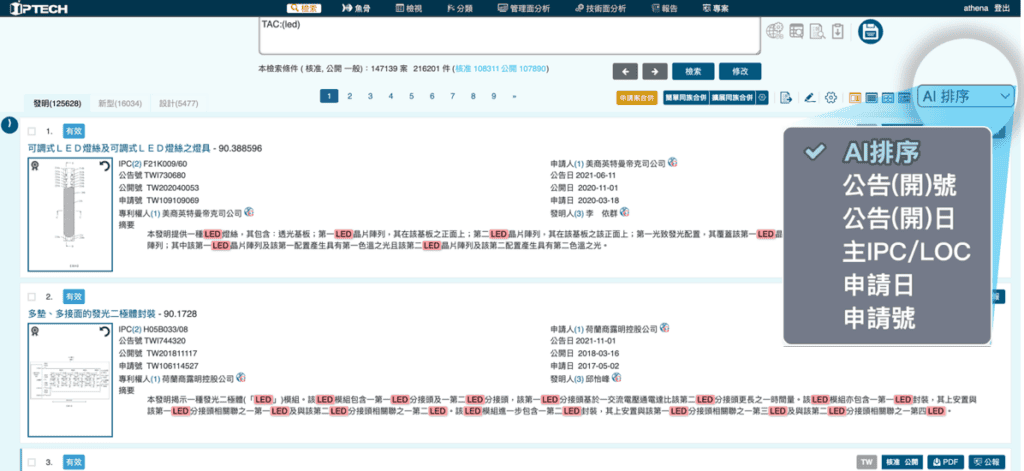Switch to orange image-list view icon
Screen dimensions: 1024x471
pos(855,97)
